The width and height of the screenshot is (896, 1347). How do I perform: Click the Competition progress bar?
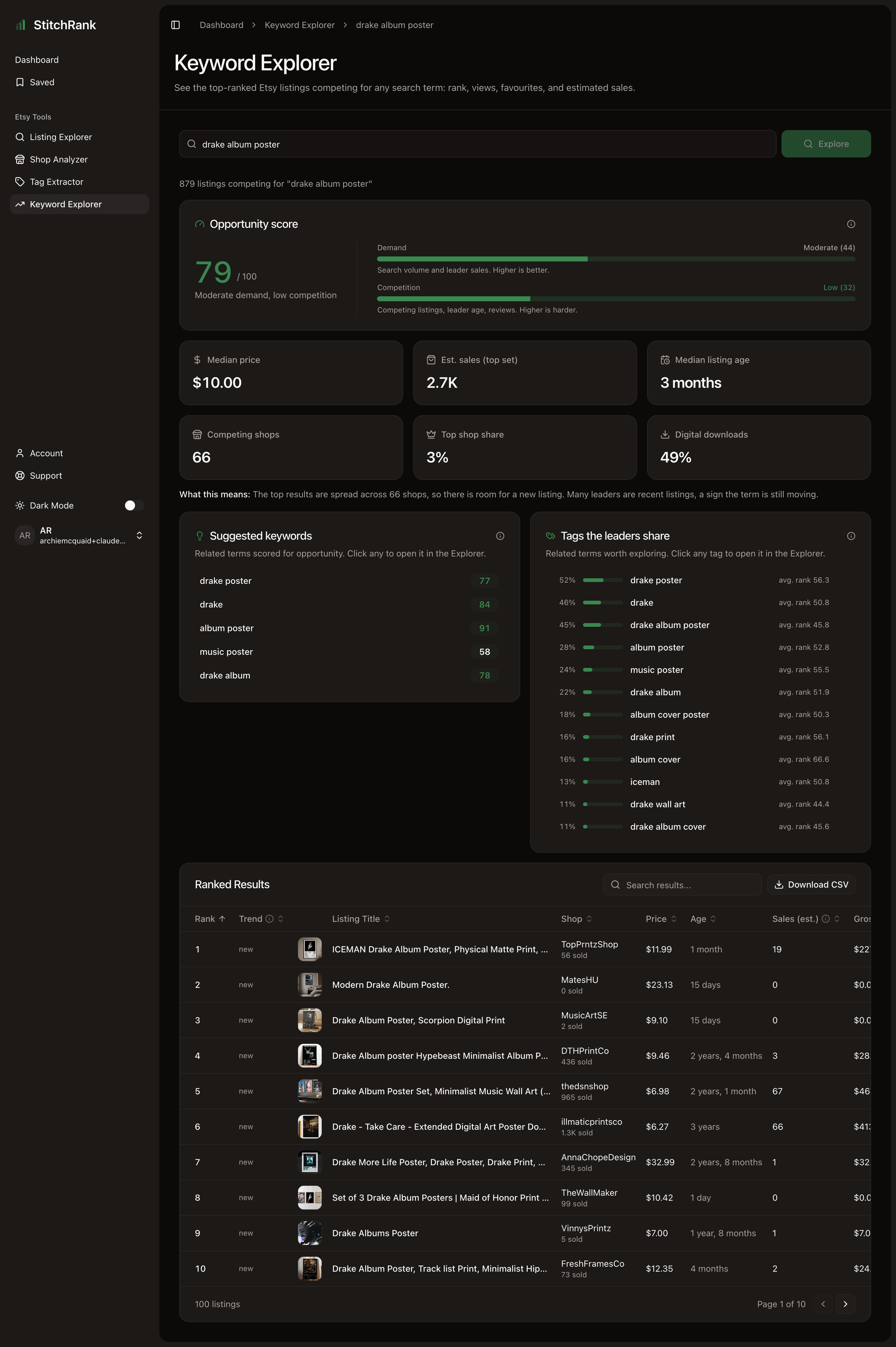(x=616, y=299)
